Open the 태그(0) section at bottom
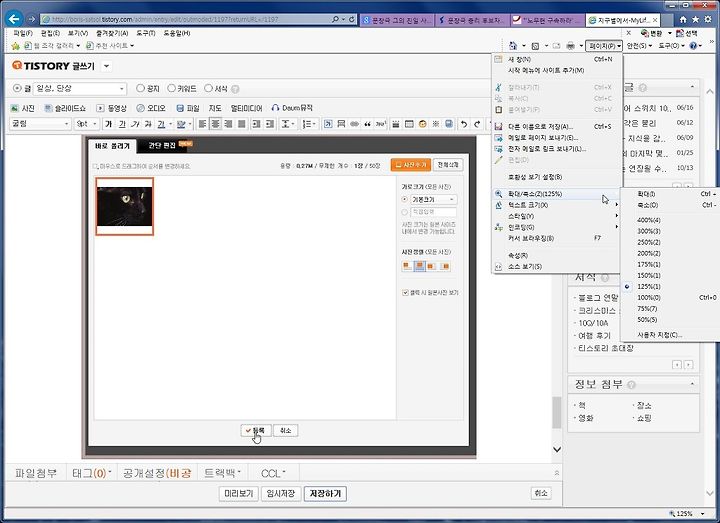Screen dimensions: 720x523 [91, 473]
